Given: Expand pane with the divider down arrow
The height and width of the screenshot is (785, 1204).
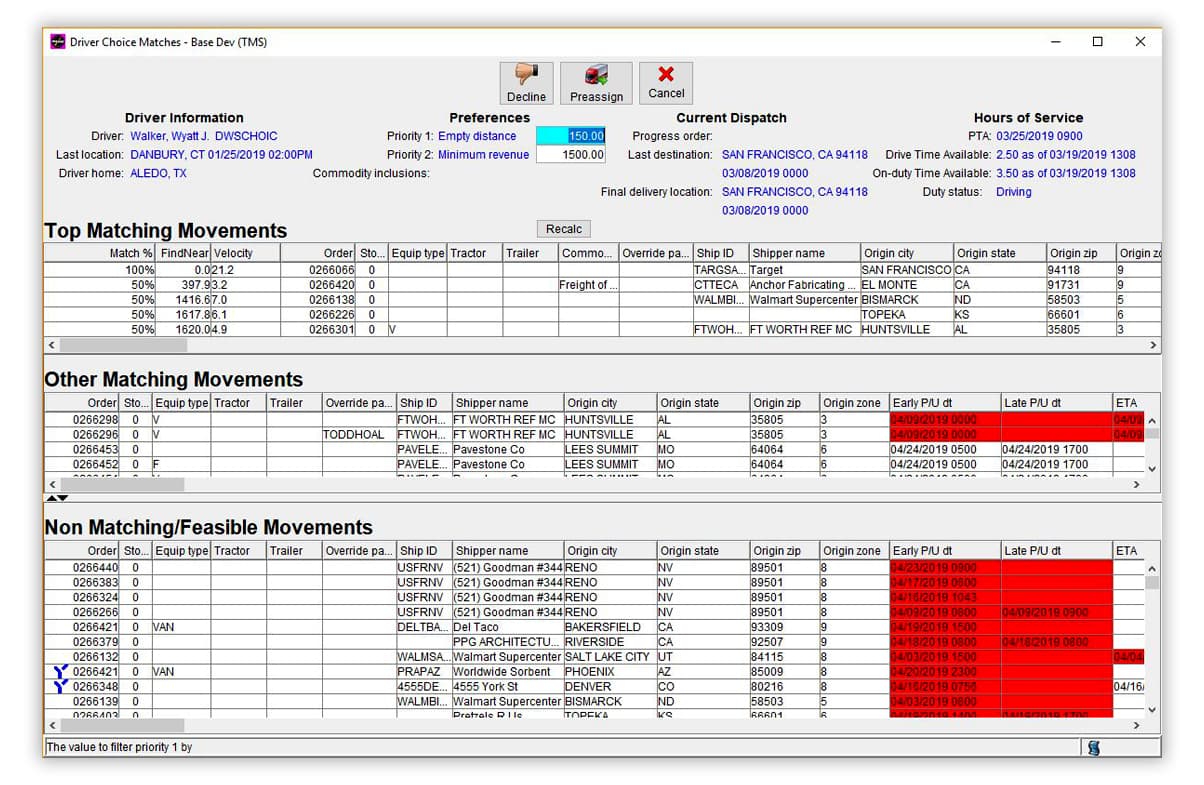Looking at the screenshot, I should [63, 497].
